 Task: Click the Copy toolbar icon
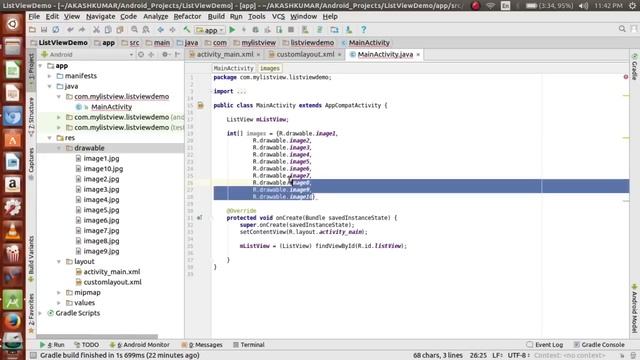tap(108, 29)
